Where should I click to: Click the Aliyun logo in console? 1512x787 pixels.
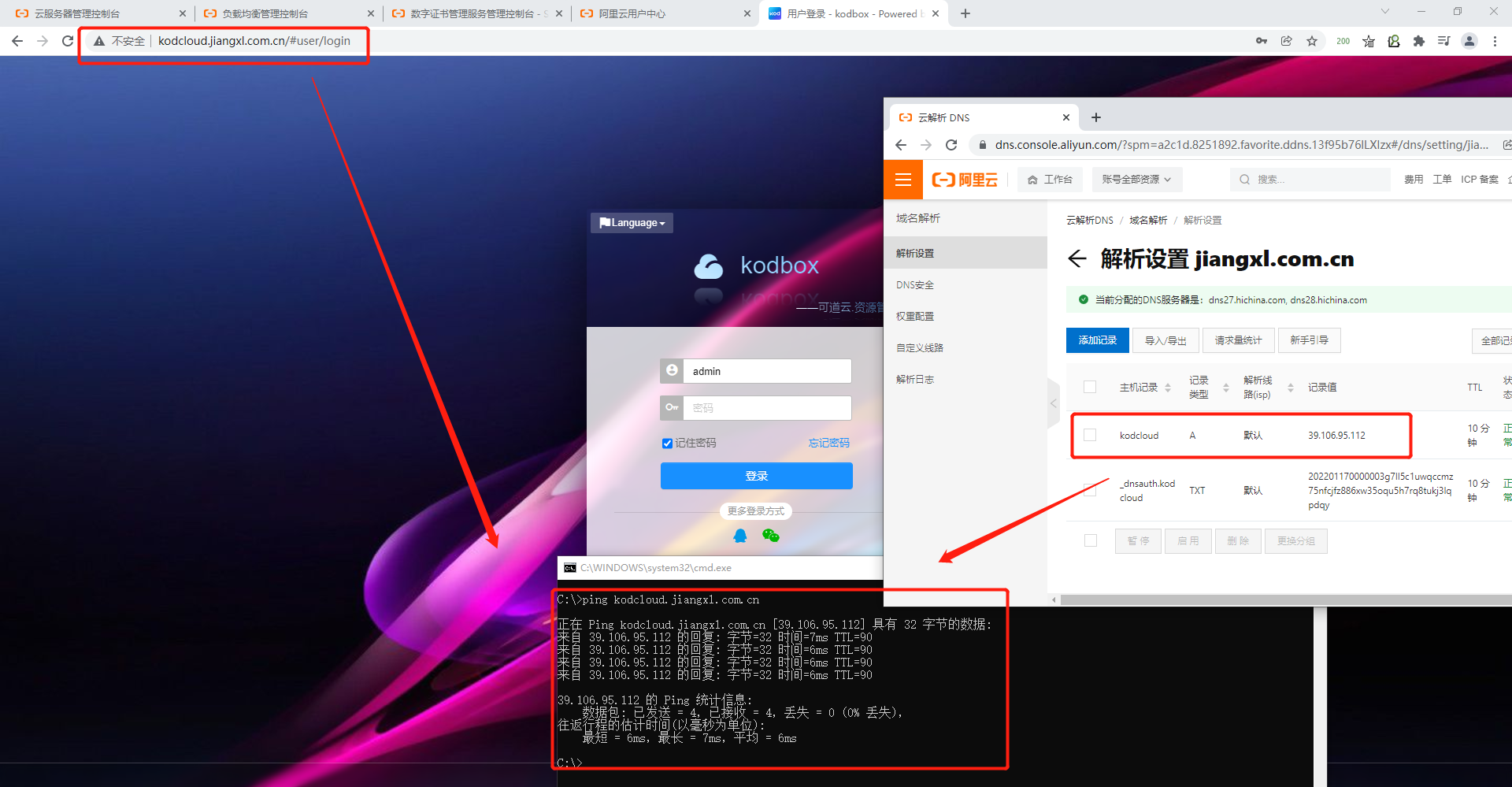[965, 180]
